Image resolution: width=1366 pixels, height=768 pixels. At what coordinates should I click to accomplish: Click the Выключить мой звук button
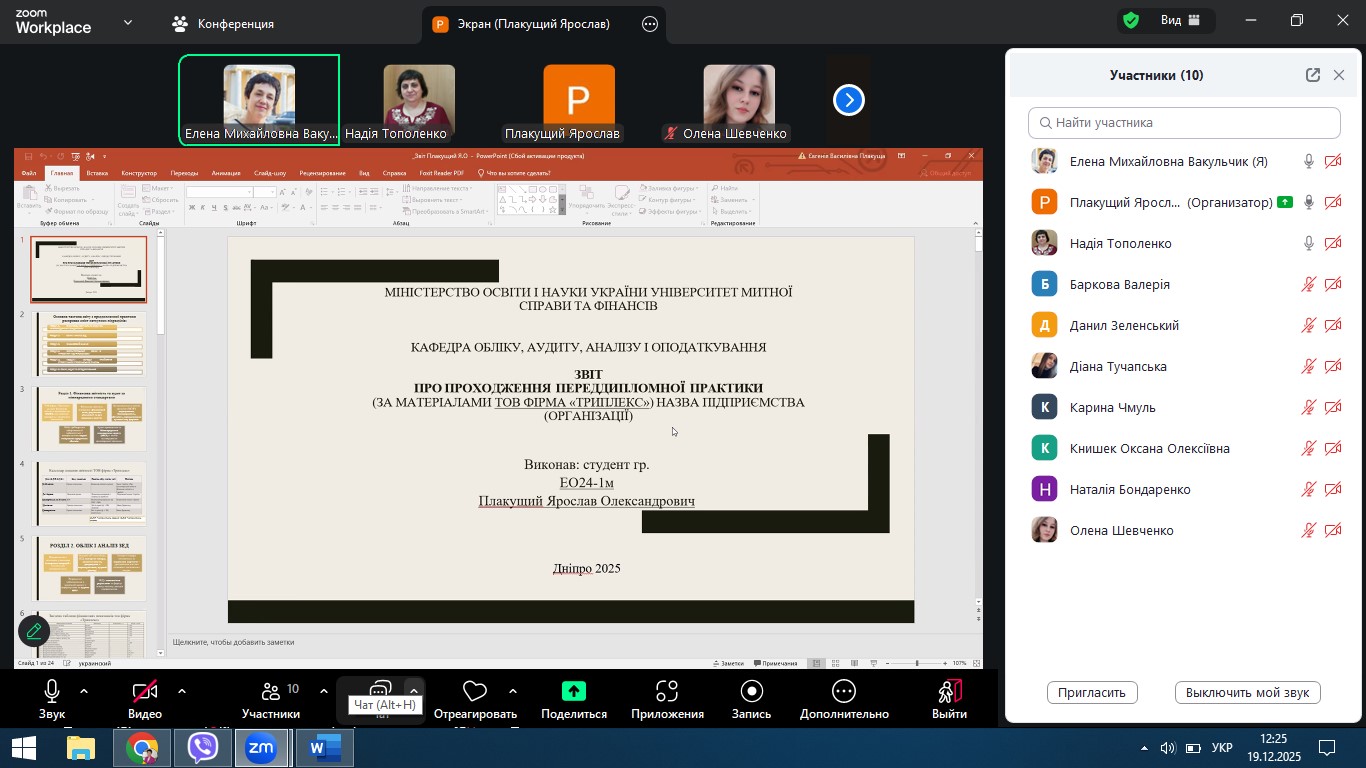click(1247, 692)
